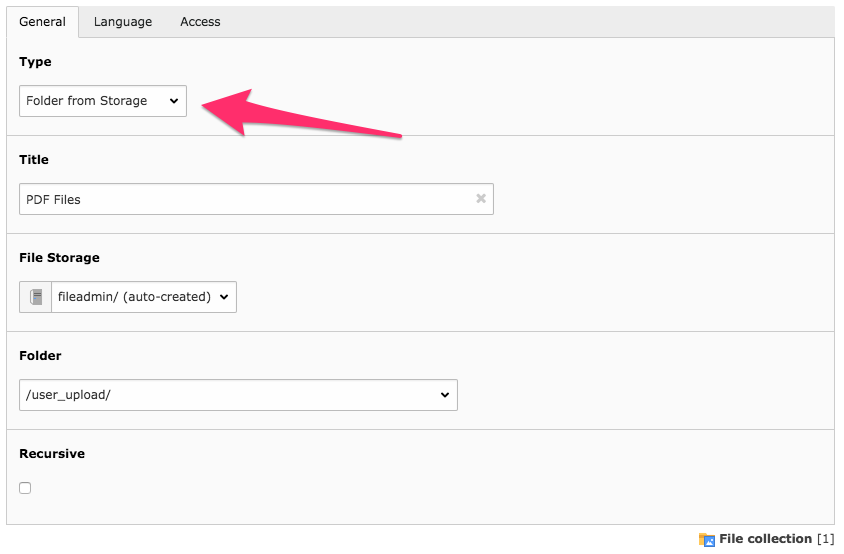Screen dimensions: 844x554
Task: Enable the Recursive checkbox
Action: point(25,488)
